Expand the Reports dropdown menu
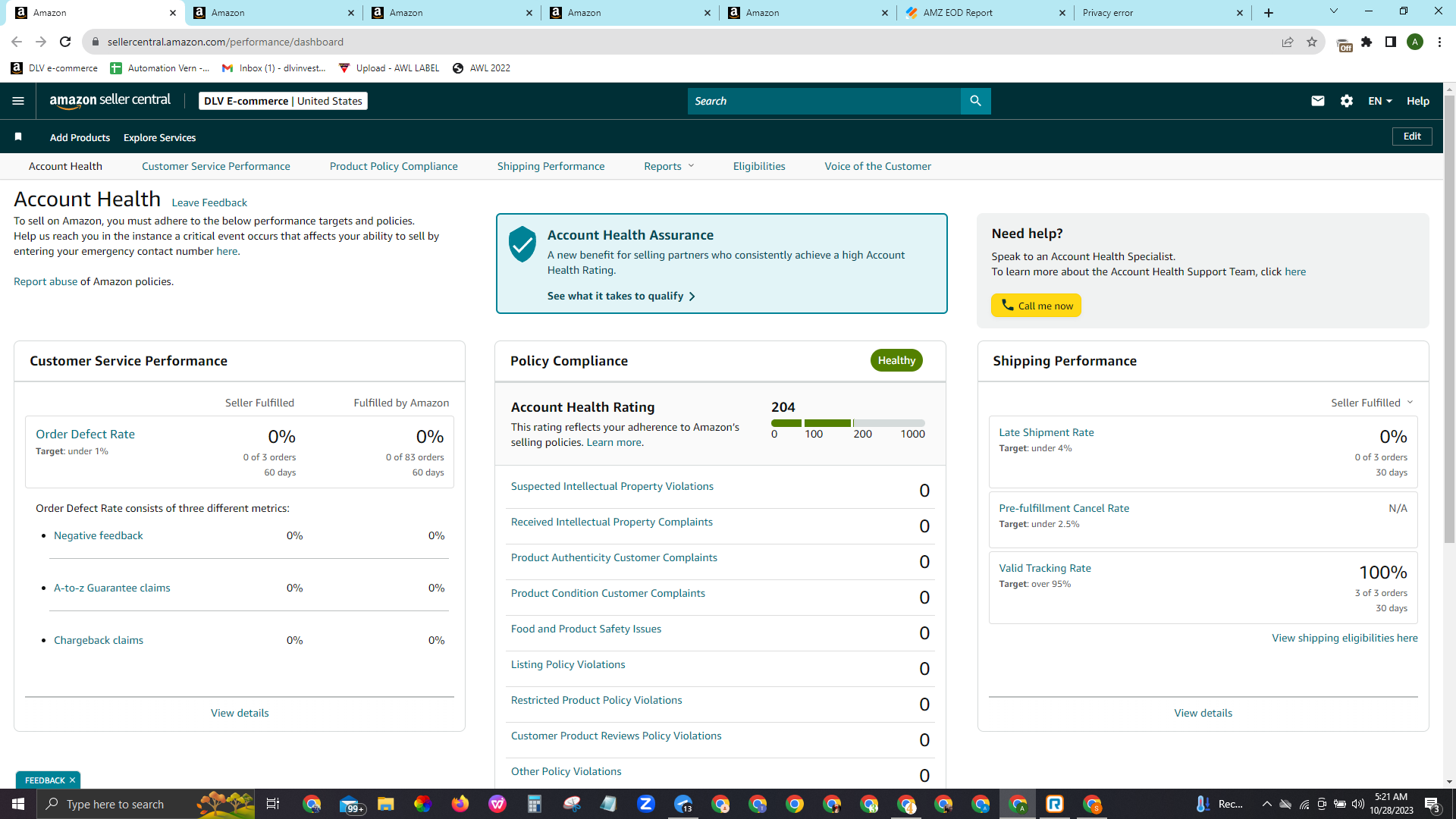Screen dimensions: 1456x819 [669, 166]
